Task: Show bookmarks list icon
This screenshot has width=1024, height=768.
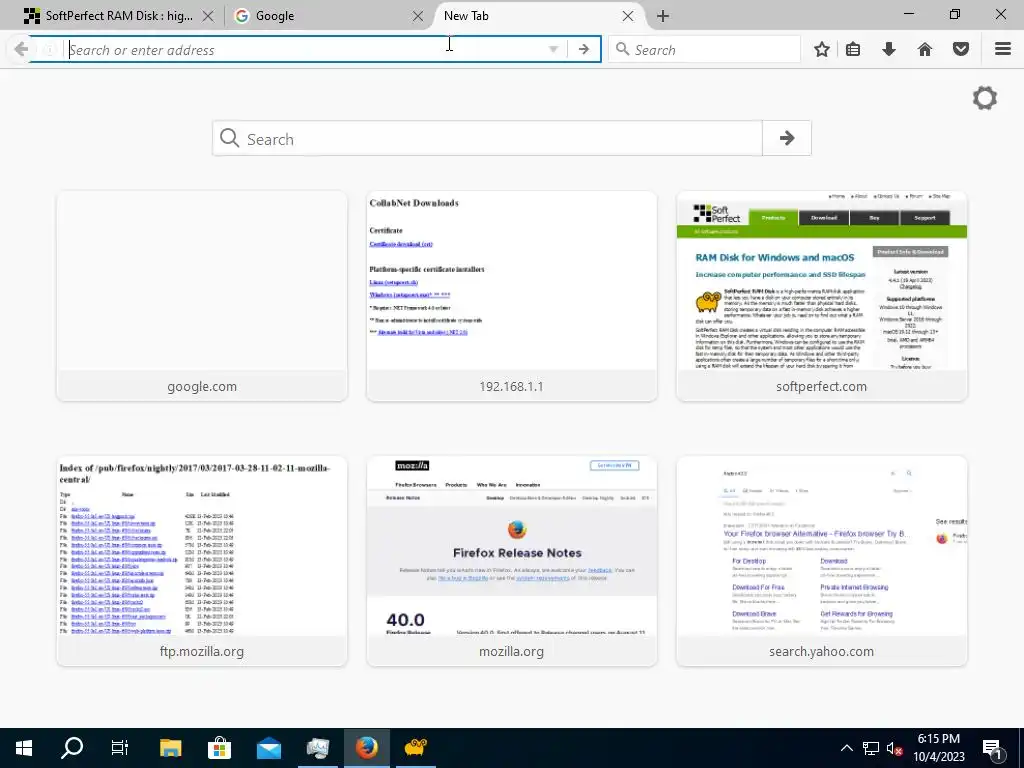Action: coord(853,50)
